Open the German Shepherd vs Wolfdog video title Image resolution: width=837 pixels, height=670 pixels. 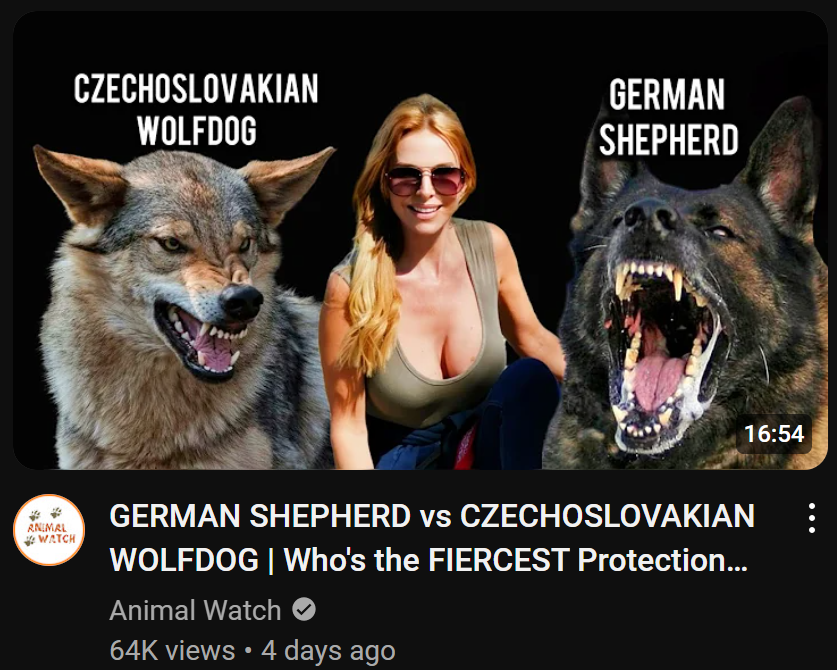click(431, 538)
